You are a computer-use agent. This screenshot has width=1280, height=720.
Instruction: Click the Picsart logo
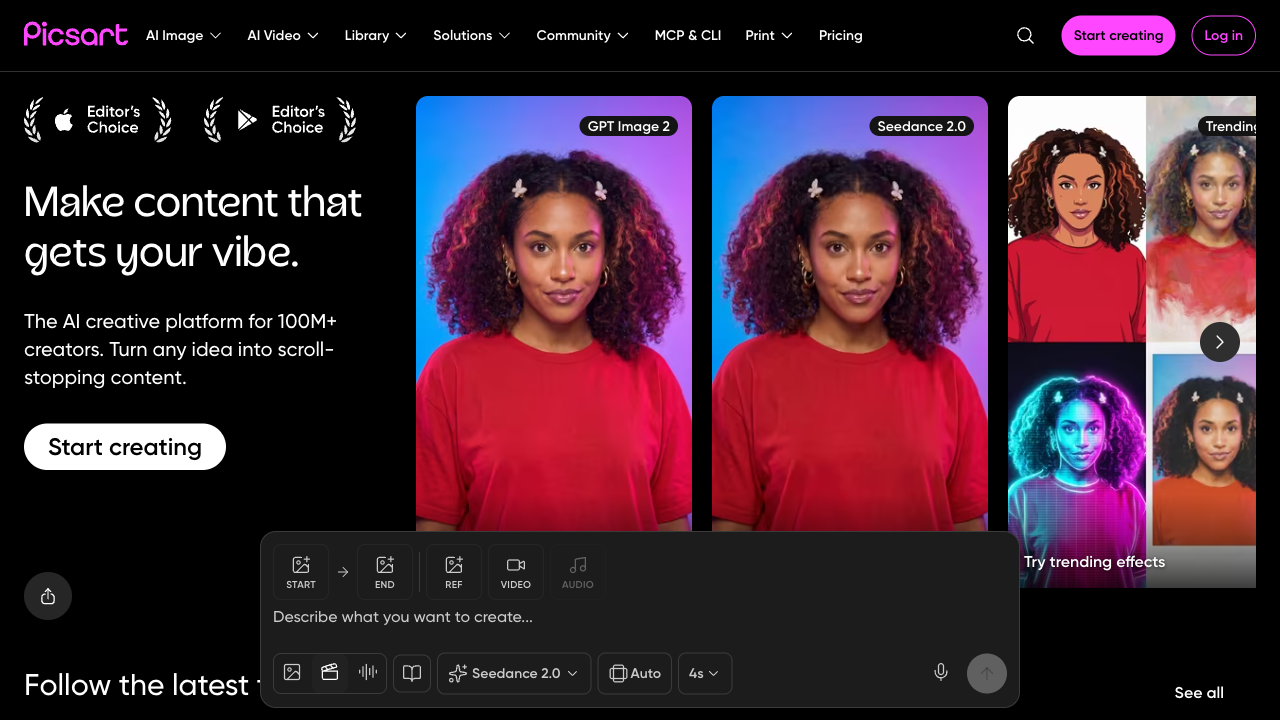pos(76,35)
